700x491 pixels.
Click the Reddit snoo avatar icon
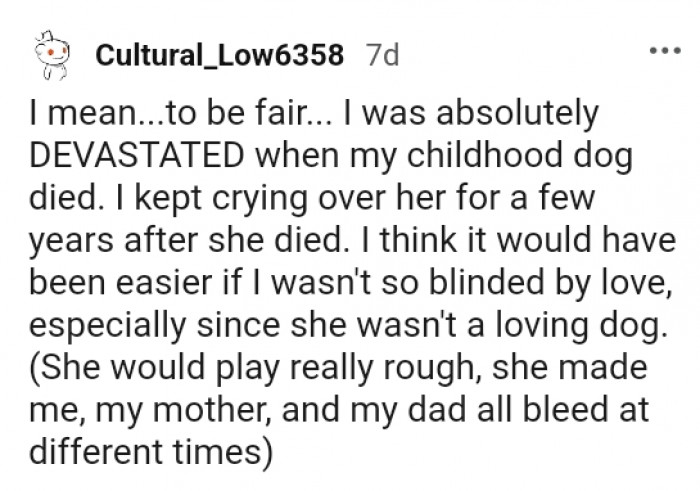[49, 55]
